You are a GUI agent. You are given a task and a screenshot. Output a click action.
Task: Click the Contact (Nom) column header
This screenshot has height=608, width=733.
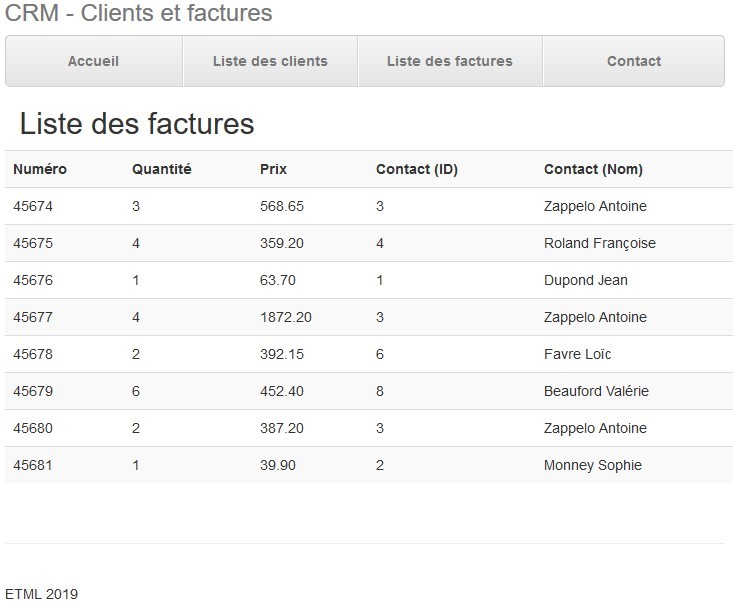tap(593, 169)
